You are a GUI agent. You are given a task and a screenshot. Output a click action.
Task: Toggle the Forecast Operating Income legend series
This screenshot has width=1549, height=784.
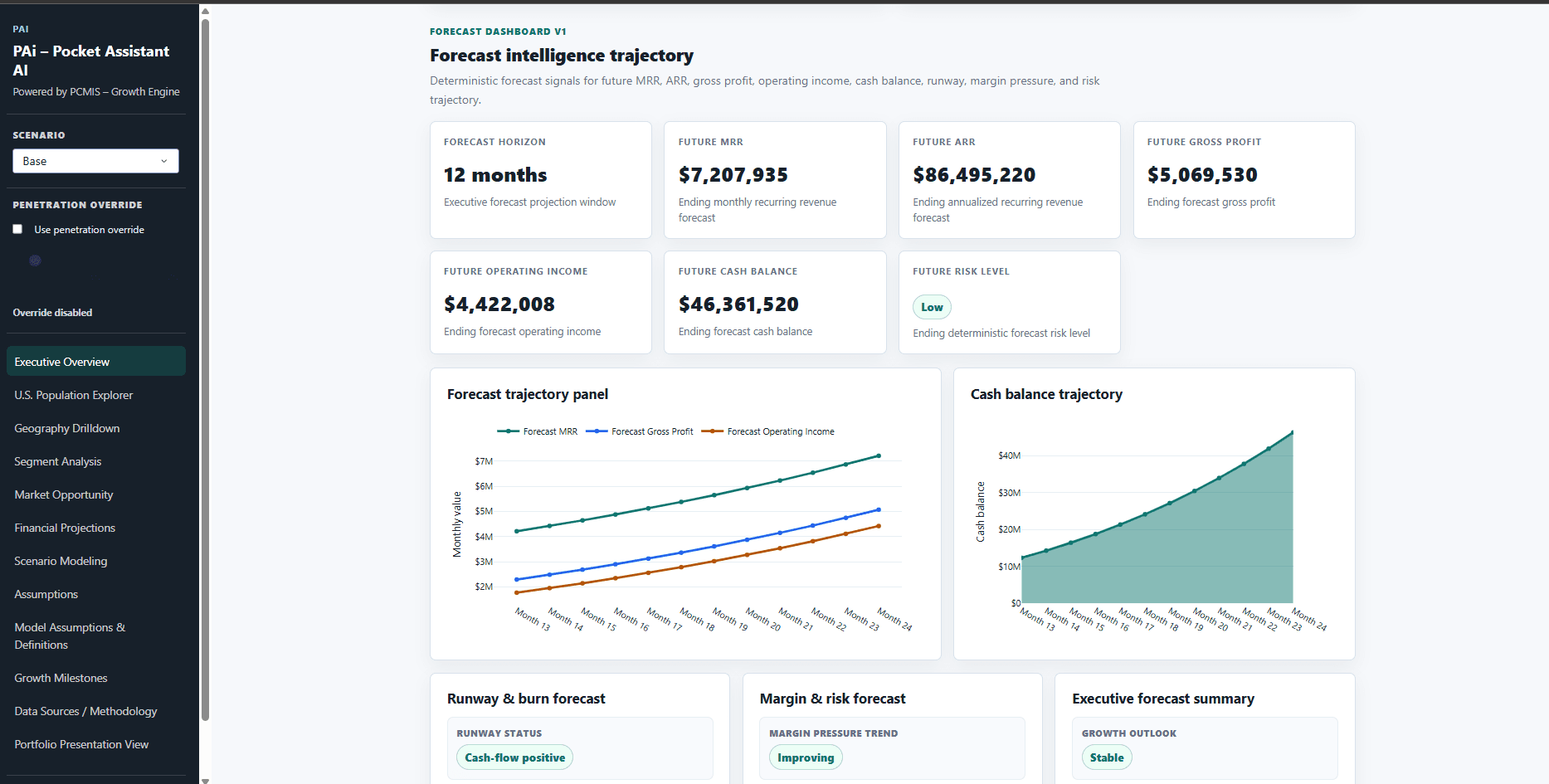pyautogui.click(x=767, y=431)
